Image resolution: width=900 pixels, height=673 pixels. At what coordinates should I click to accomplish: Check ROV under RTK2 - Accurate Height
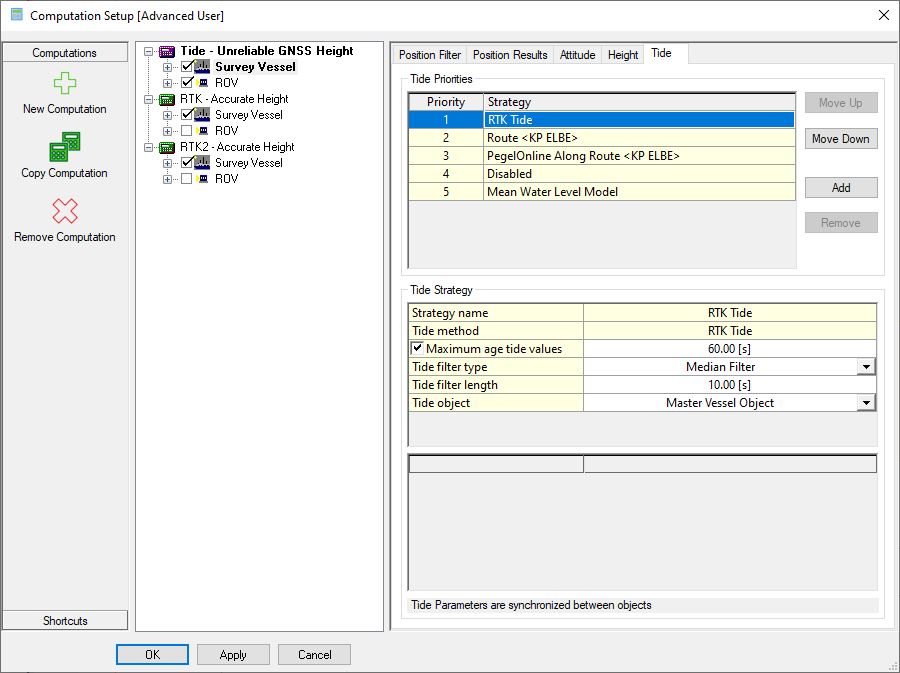(x=187, y=180)
